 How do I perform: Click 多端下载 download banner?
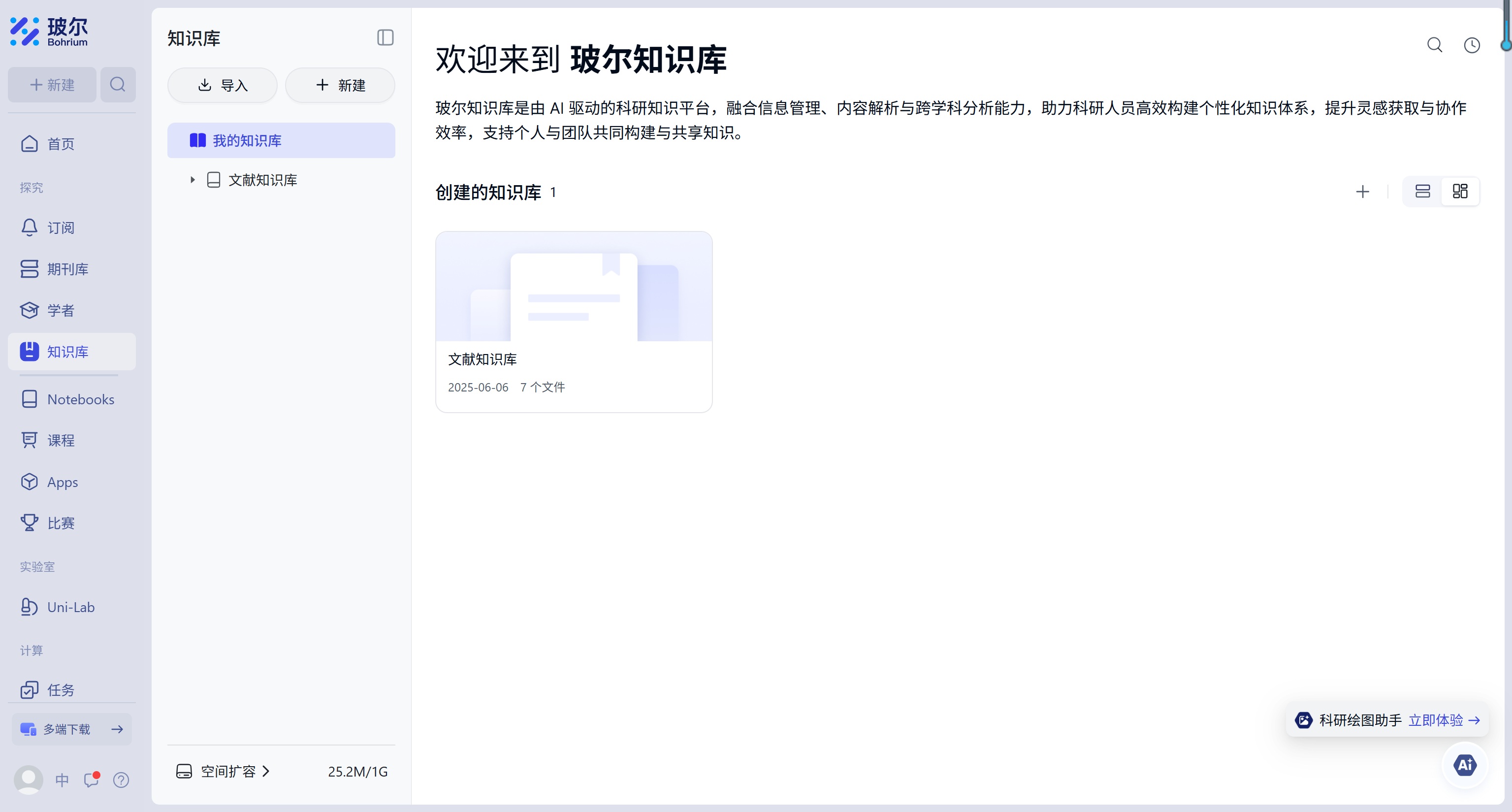[71, 729]
